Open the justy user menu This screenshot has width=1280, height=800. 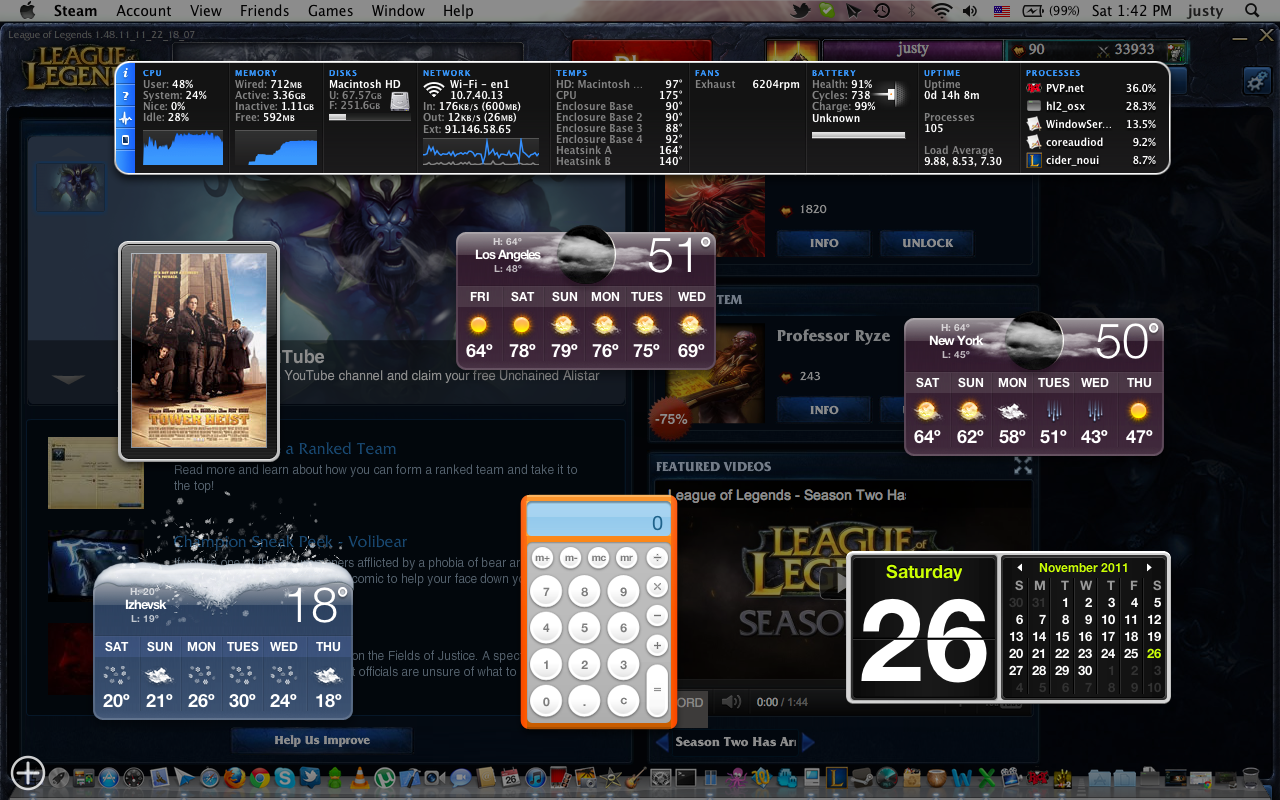tap(1205, 11)
